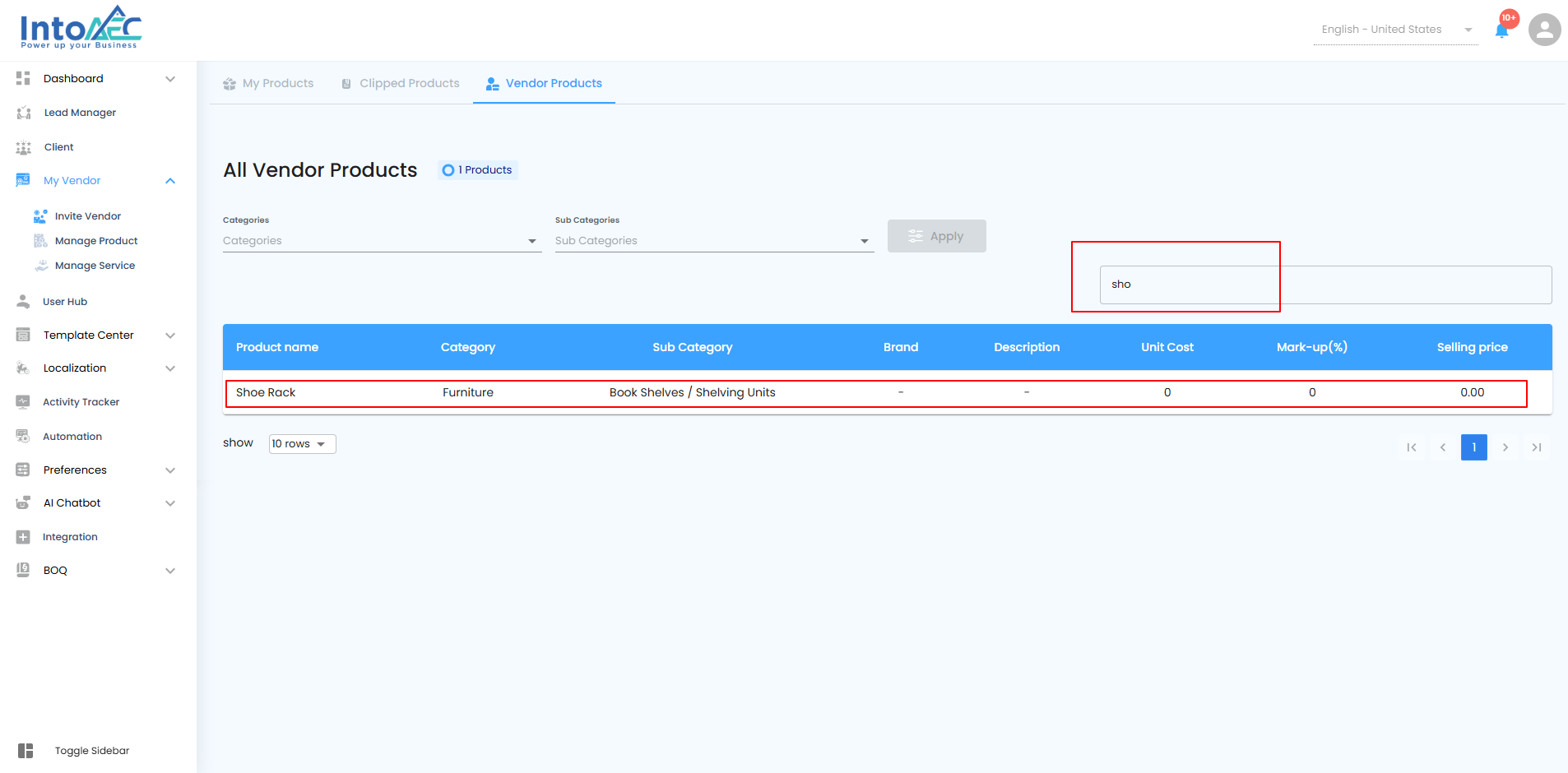
Task: Click the 1 Products count badge
Action: tap(477, 170)
